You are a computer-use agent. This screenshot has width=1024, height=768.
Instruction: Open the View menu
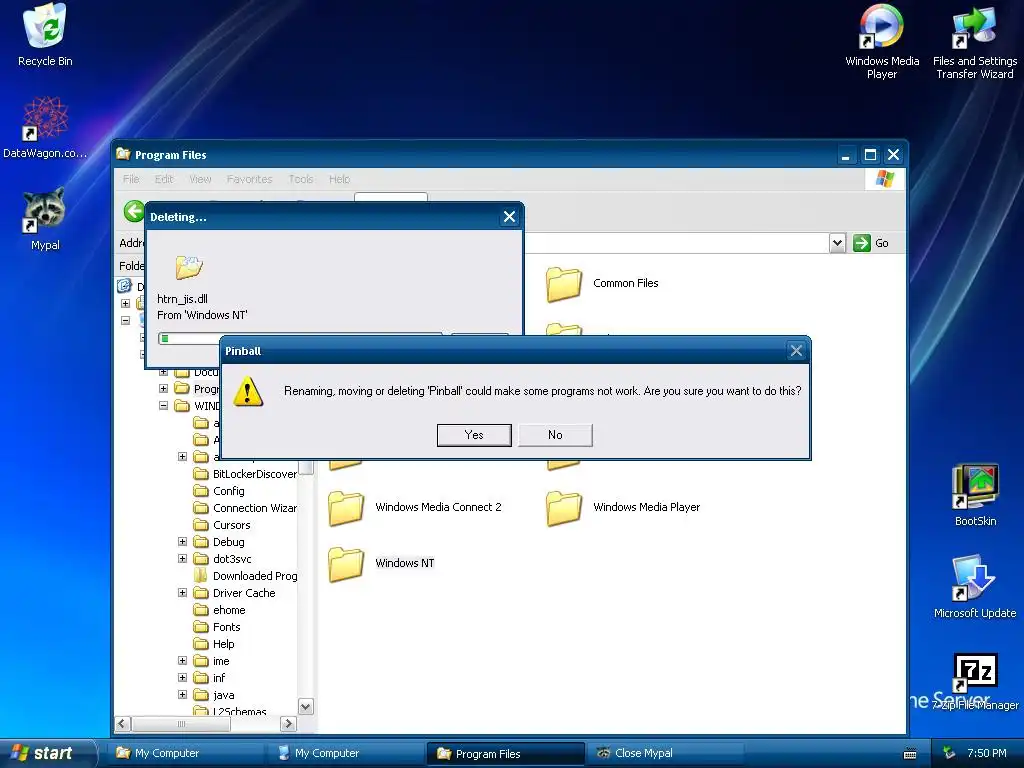[x=200, y=179]
